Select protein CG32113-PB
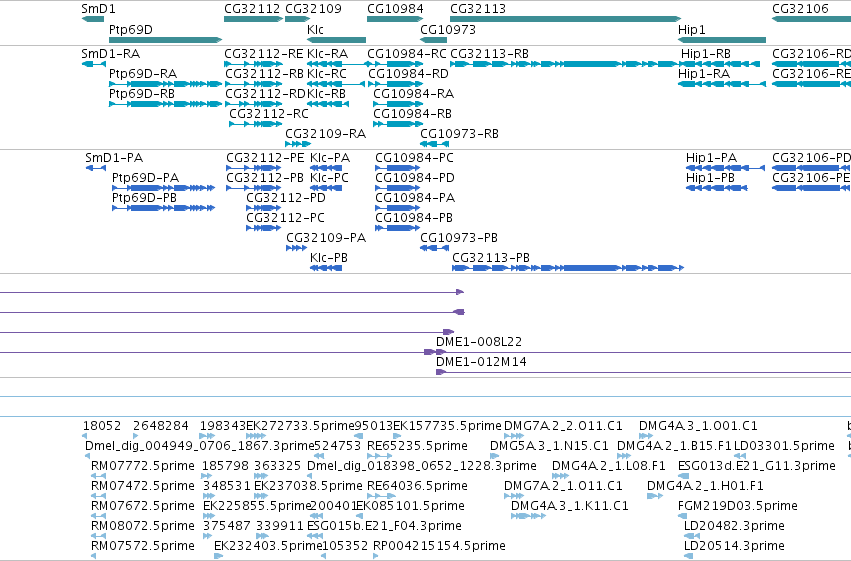This screenshot has height=561, width=851. (568, 269)
